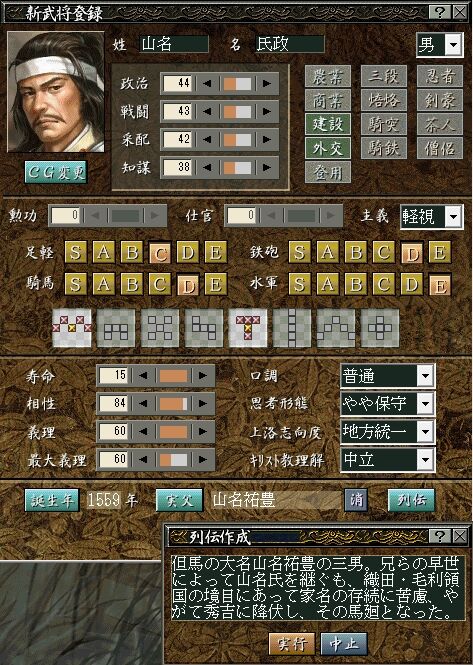Increase 政治 value with right arrow
Screen dimensions: 473x665
pos(267,84)
